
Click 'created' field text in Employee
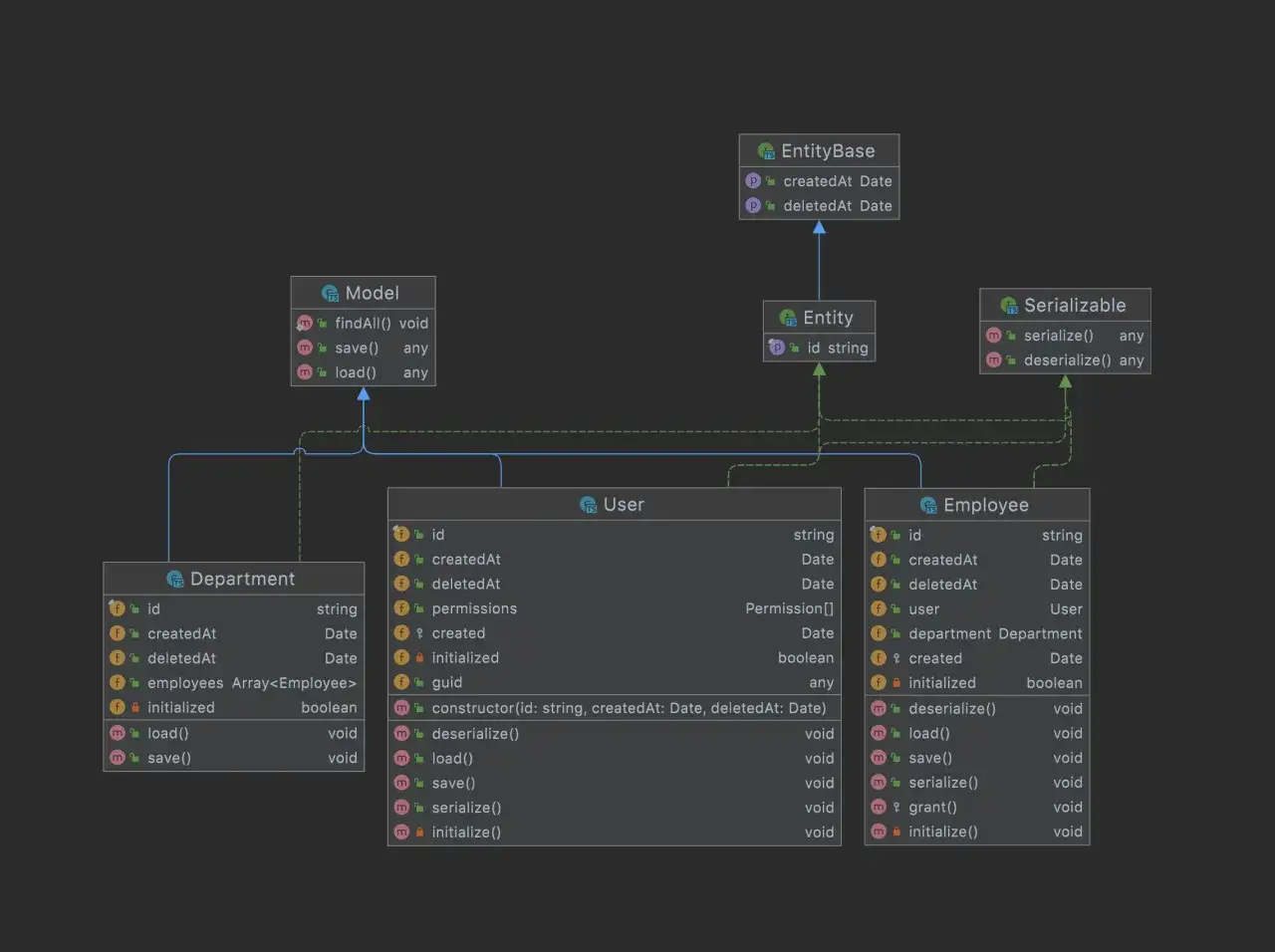[x=935, y=658]
